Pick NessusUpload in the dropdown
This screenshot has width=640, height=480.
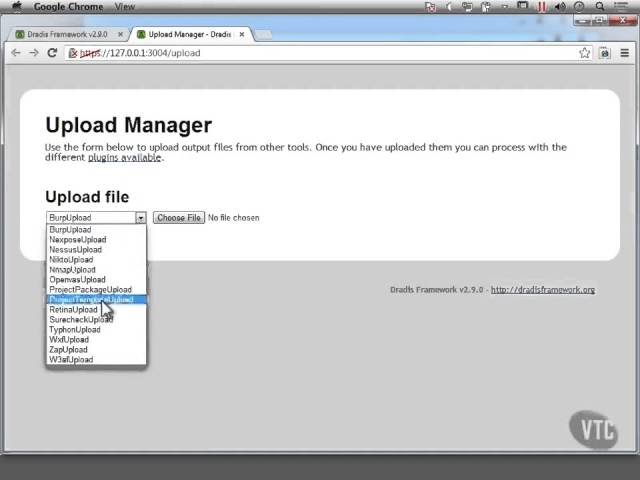(x=96, y=250)
